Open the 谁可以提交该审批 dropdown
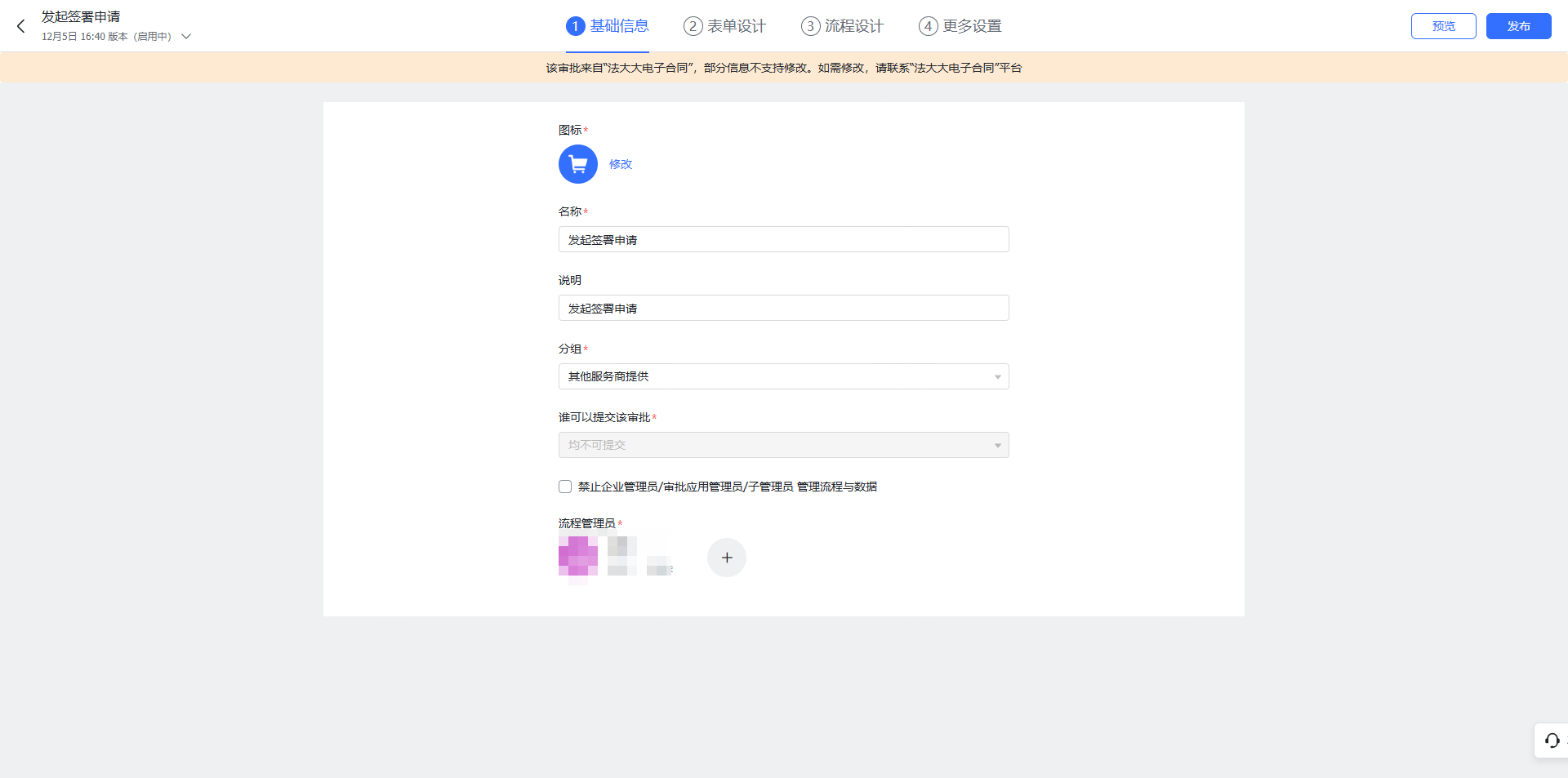Image resolution: width=1568 pixels, height=778 pixels. click(x=783, y=445)
